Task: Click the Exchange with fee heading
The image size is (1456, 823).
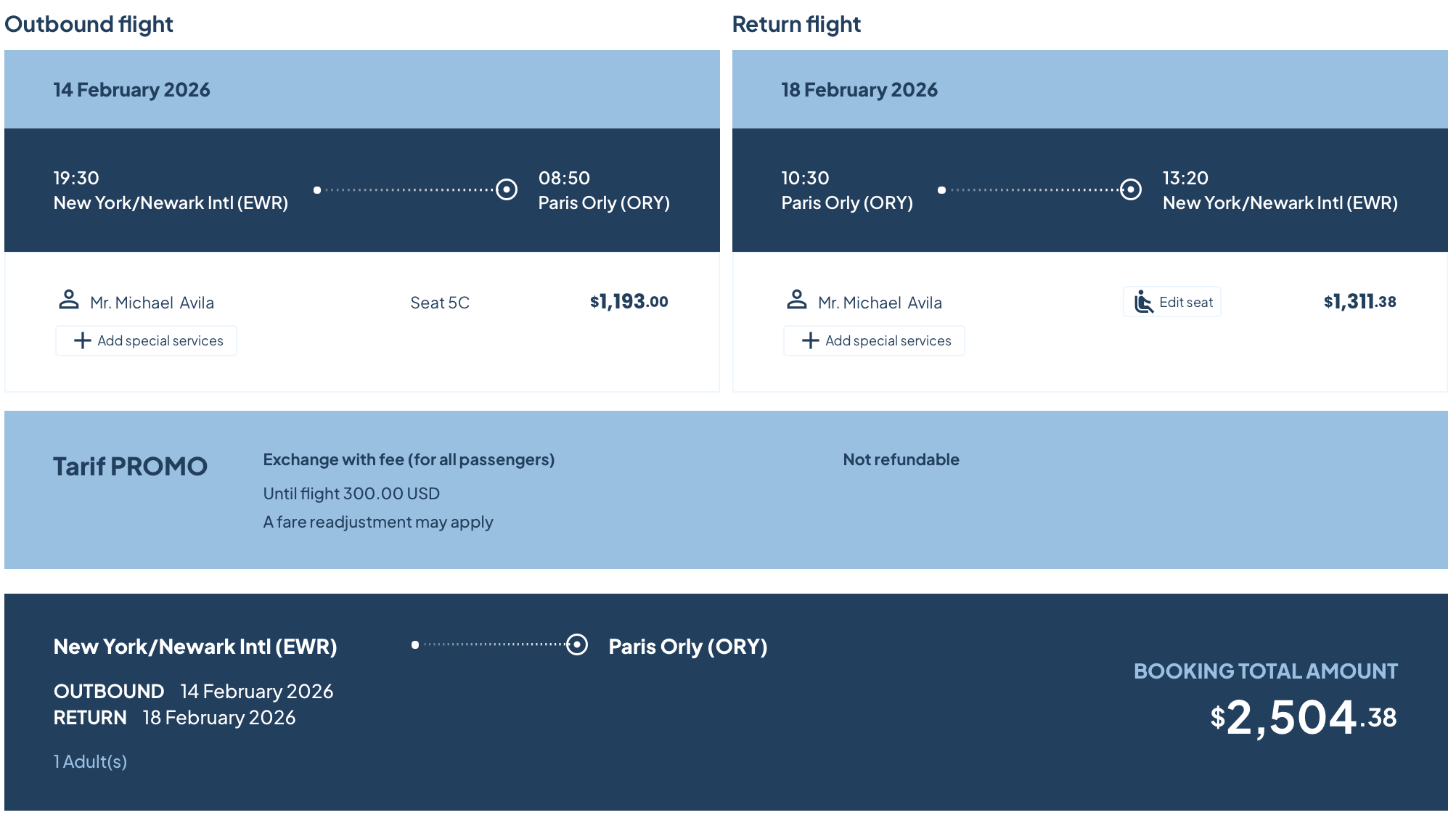Action: point(409,459)
